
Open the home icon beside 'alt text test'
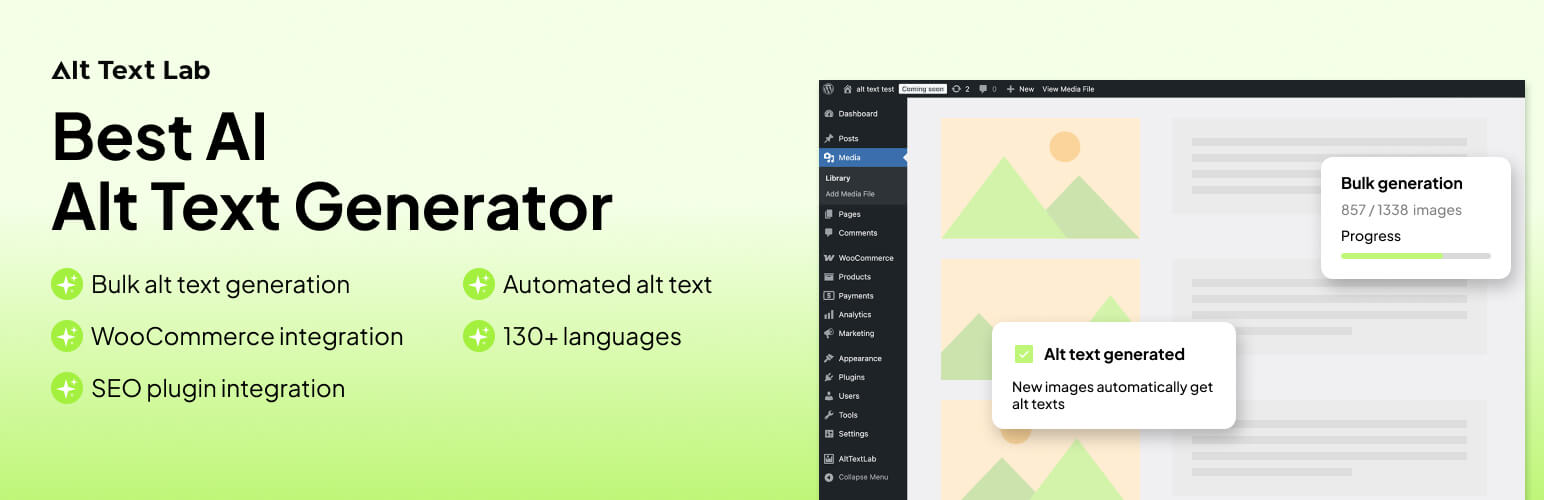[x=848, y=89]
